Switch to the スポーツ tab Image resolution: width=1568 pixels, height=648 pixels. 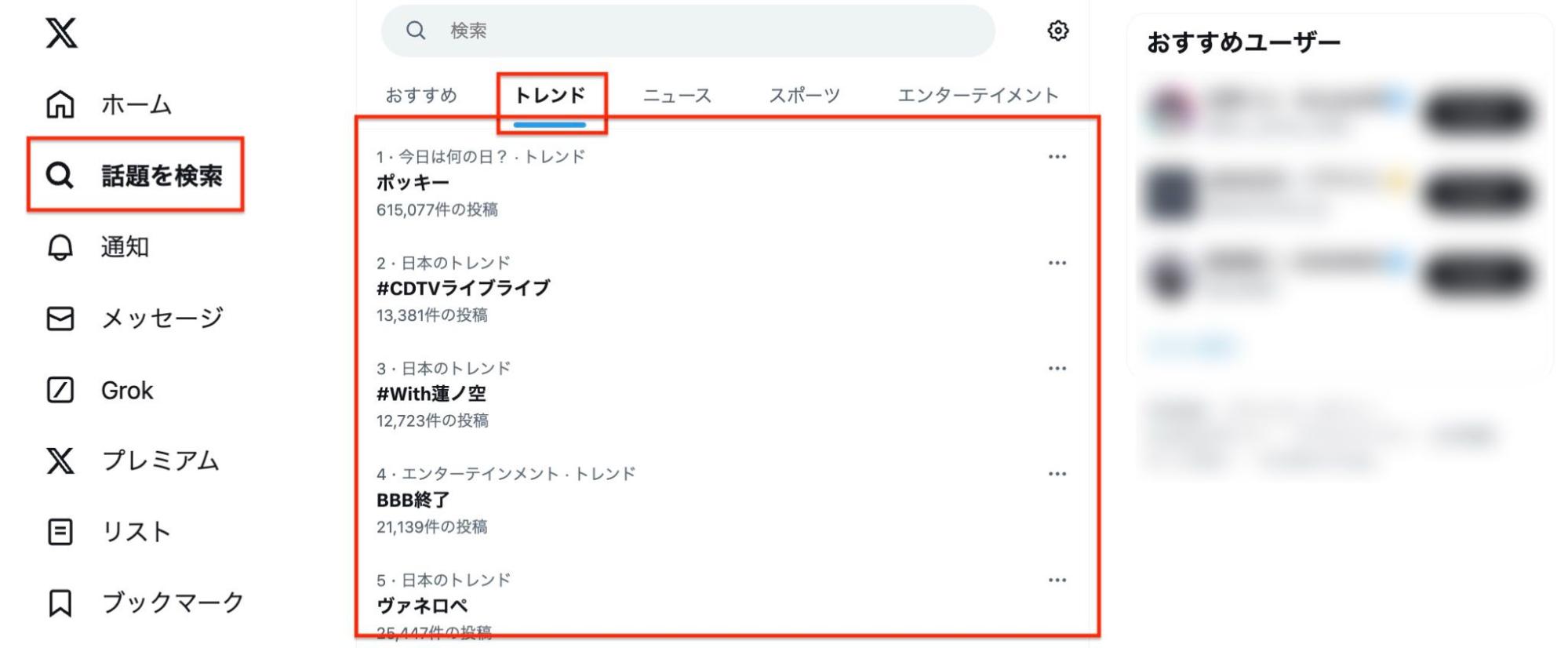point(806,95)
